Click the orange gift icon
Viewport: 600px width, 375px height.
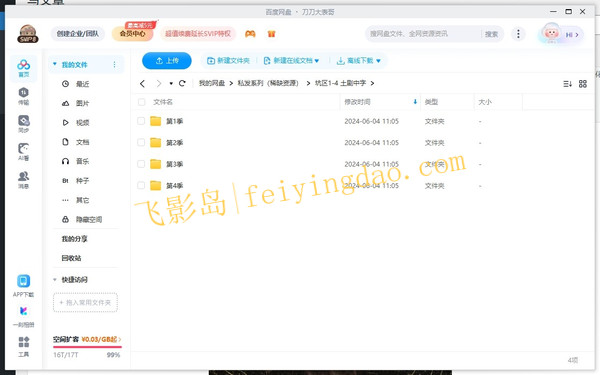[x=271, y=34]
